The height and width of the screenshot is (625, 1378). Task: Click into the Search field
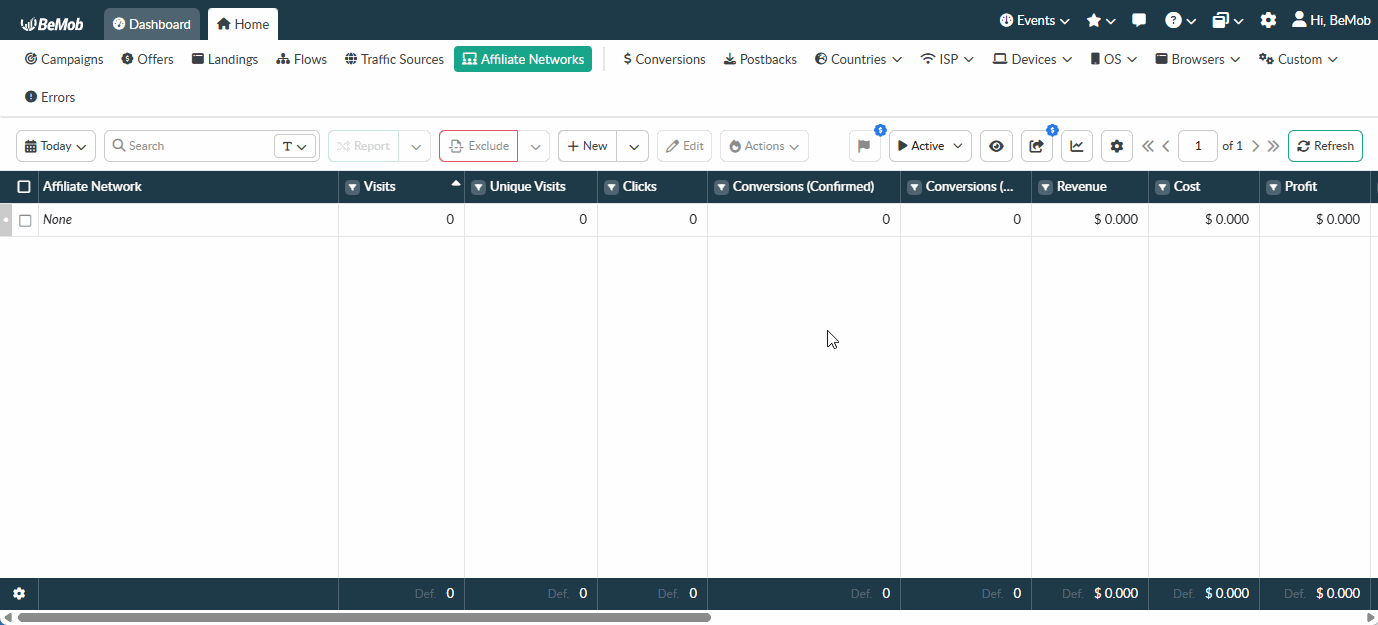pyautogui.click(x=190, y=146)
